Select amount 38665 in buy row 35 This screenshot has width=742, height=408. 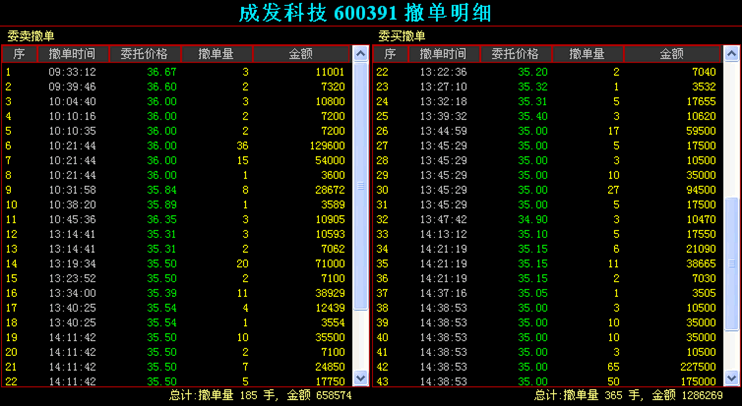pyautogui.click(x=701, y=264)
